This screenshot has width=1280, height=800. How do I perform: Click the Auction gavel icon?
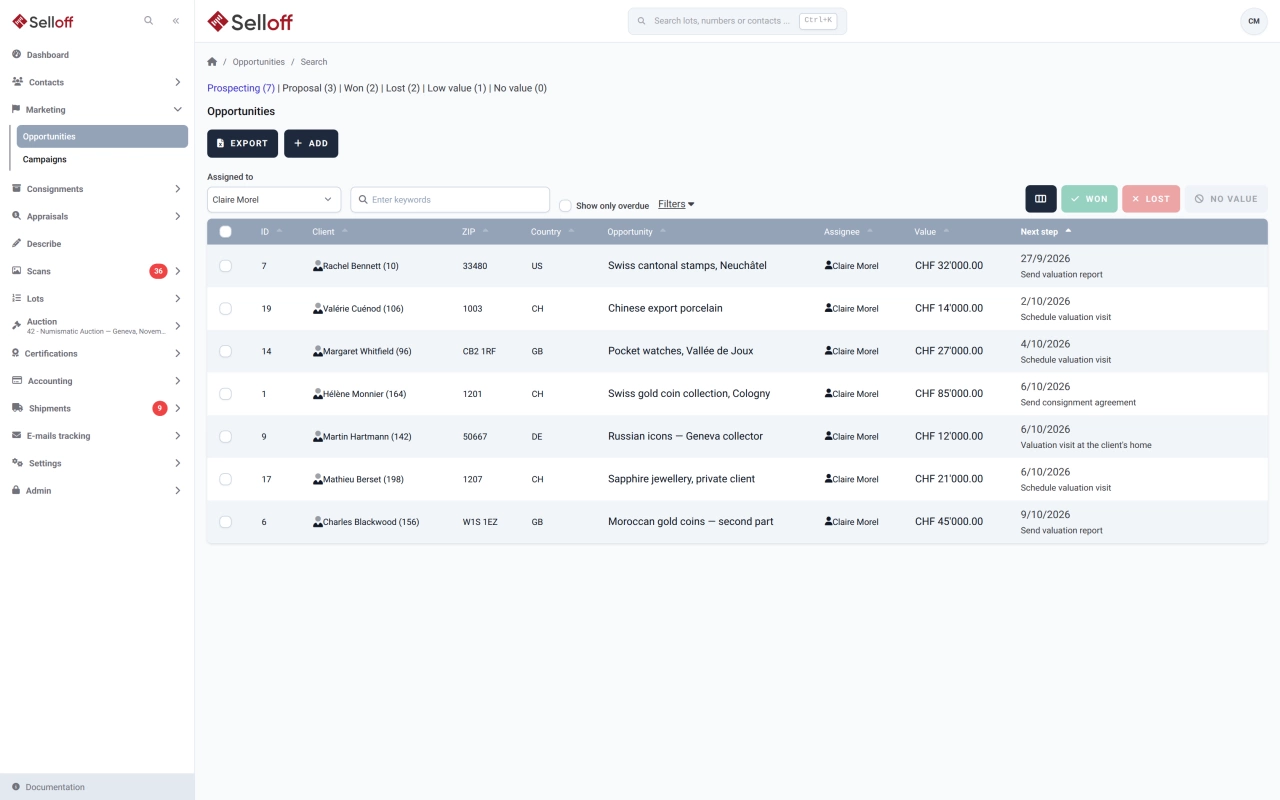tap(17, 325)
